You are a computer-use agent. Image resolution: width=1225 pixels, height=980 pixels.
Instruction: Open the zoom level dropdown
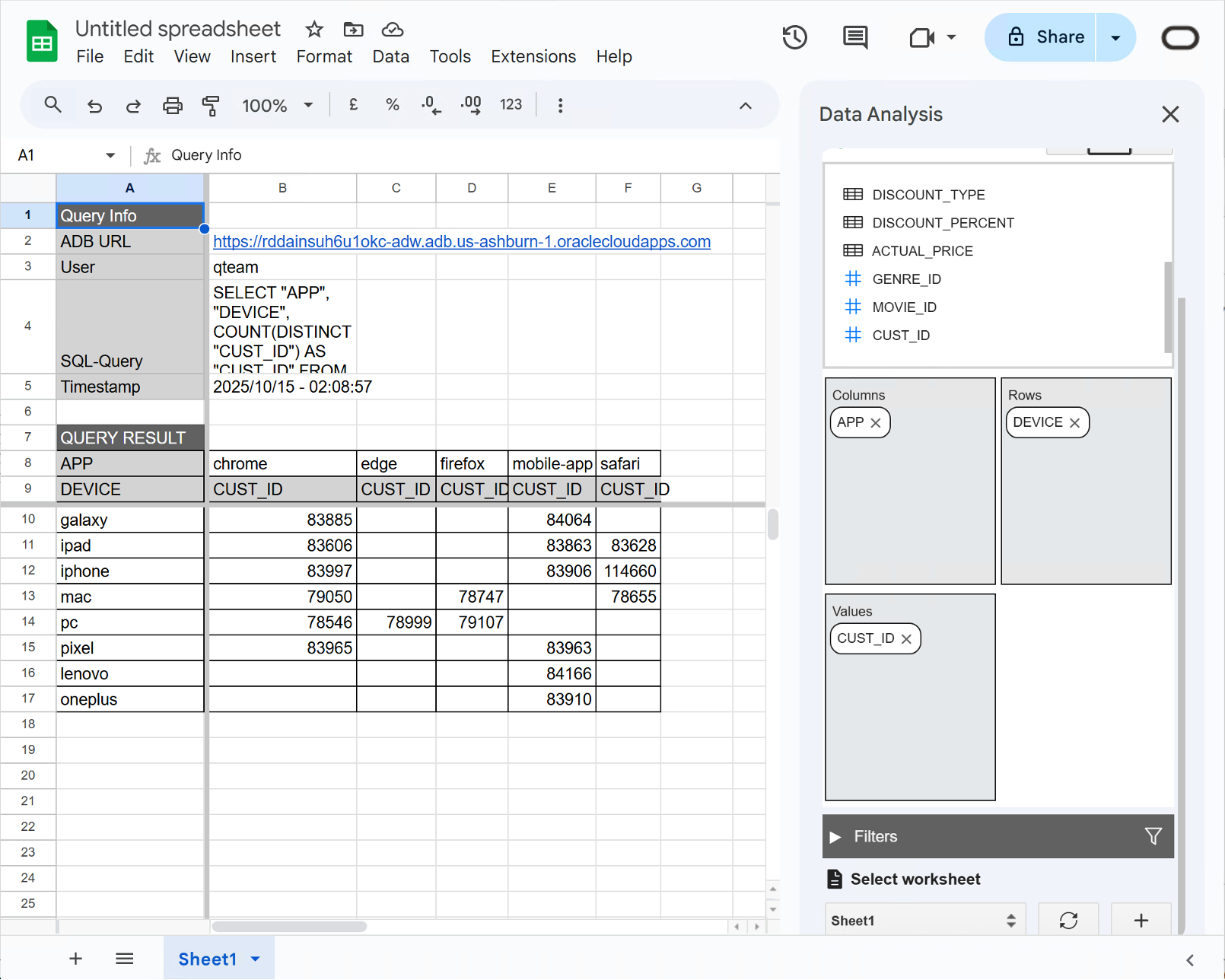(x=278, y=105)
